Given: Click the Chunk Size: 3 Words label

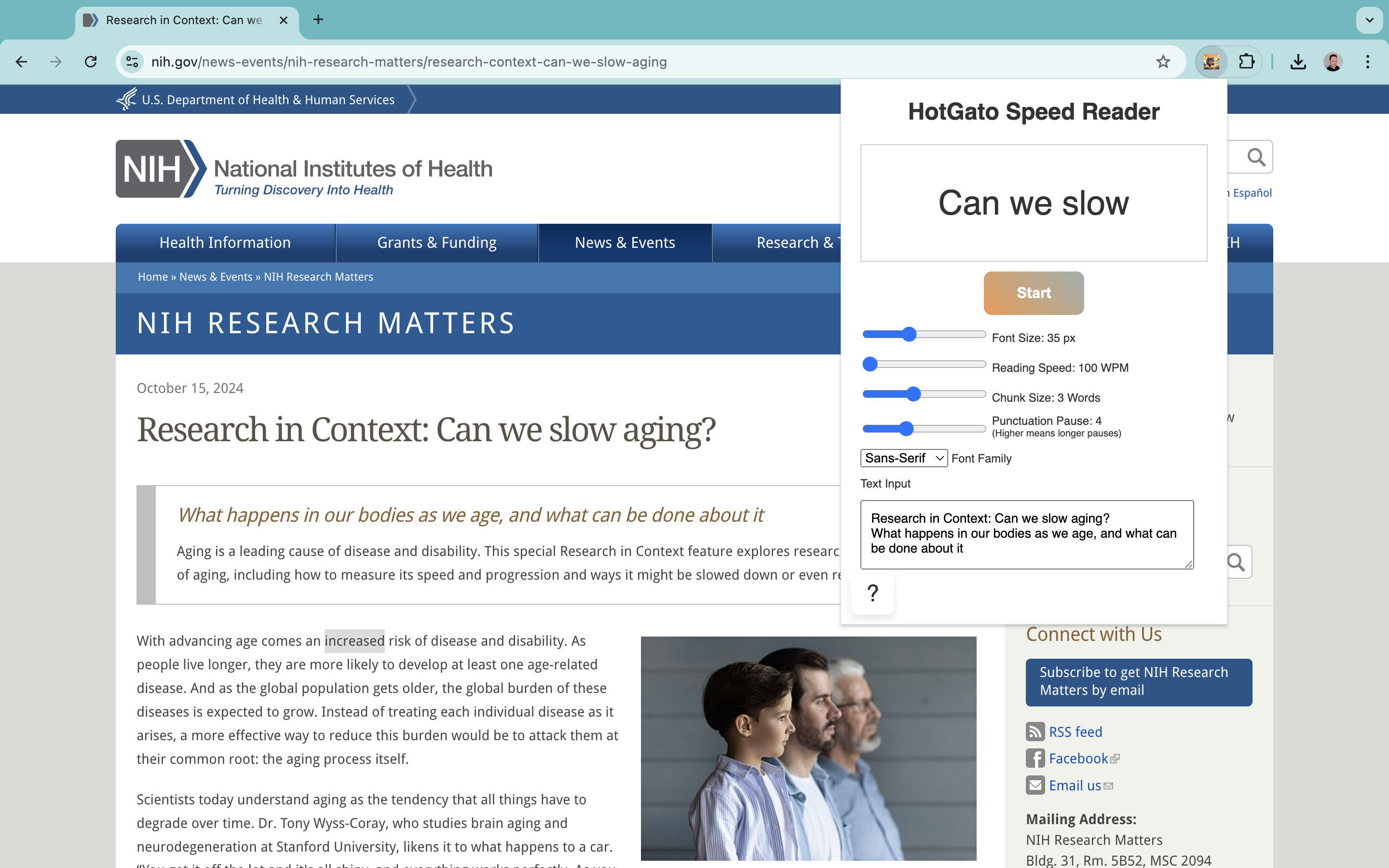Looking at the screenshot, I should pyautogui.click(x=1046, y=397).
